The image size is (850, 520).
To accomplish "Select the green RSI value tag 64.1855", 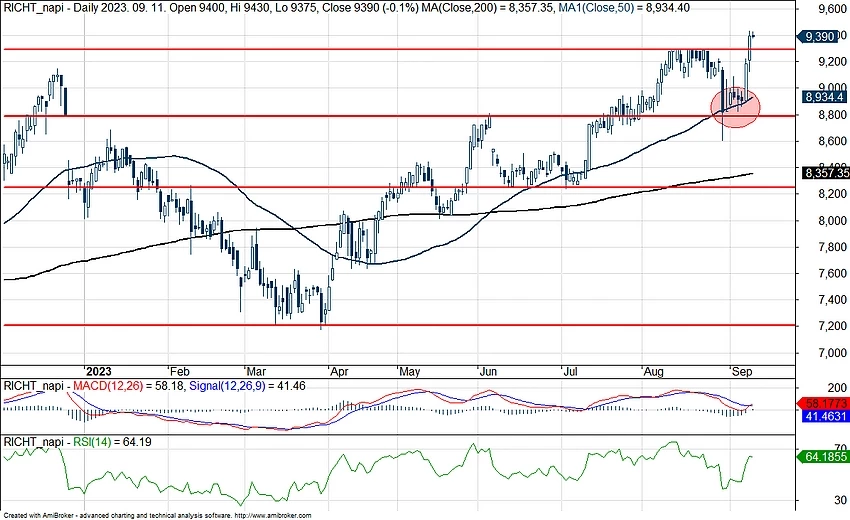I will [x=825, y=457].
